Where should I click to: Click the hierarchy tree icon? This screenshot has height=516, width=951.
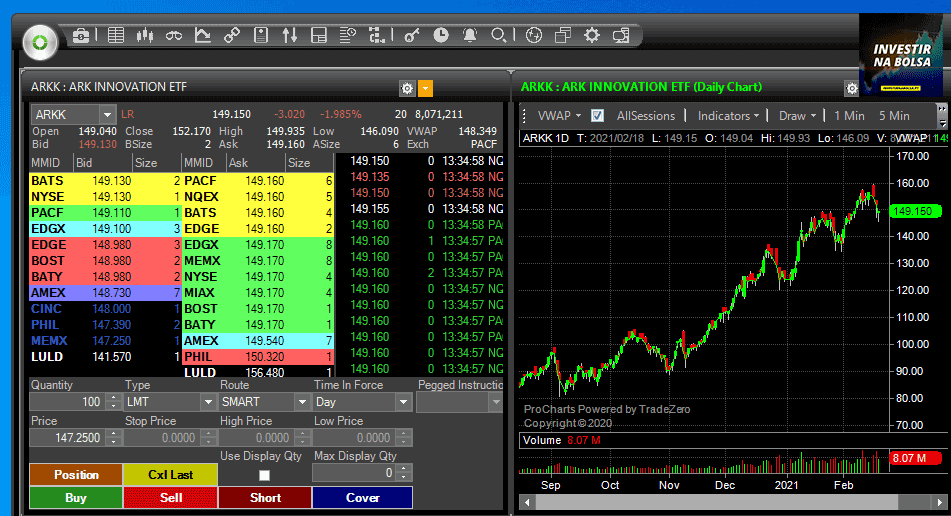pyautogui.click(x=377, y=35)
